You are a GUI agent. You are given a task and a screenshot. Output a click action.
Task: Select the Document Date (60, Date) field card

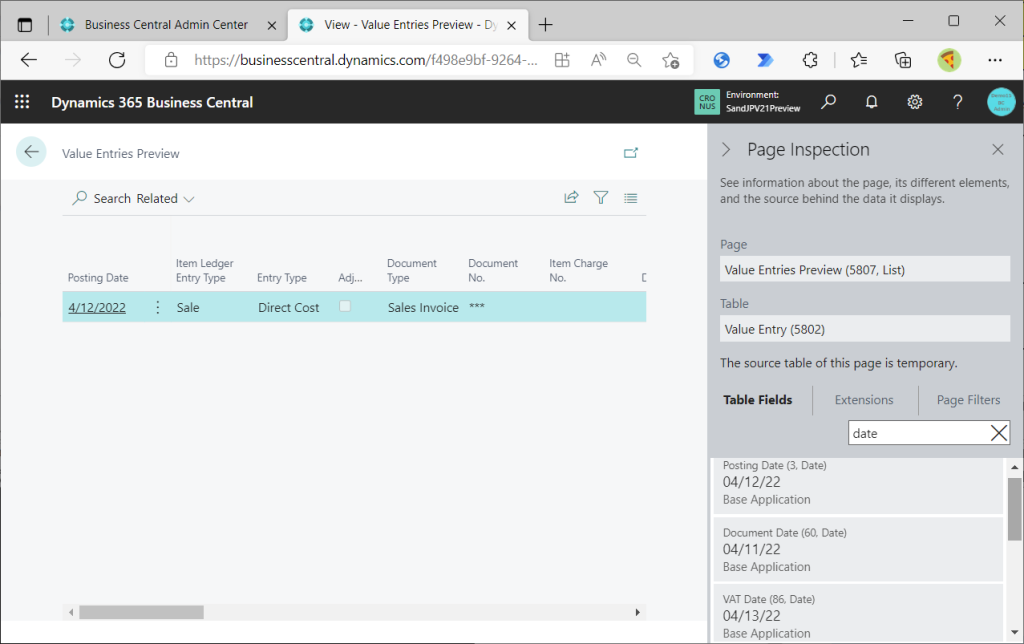click(858, 549)
